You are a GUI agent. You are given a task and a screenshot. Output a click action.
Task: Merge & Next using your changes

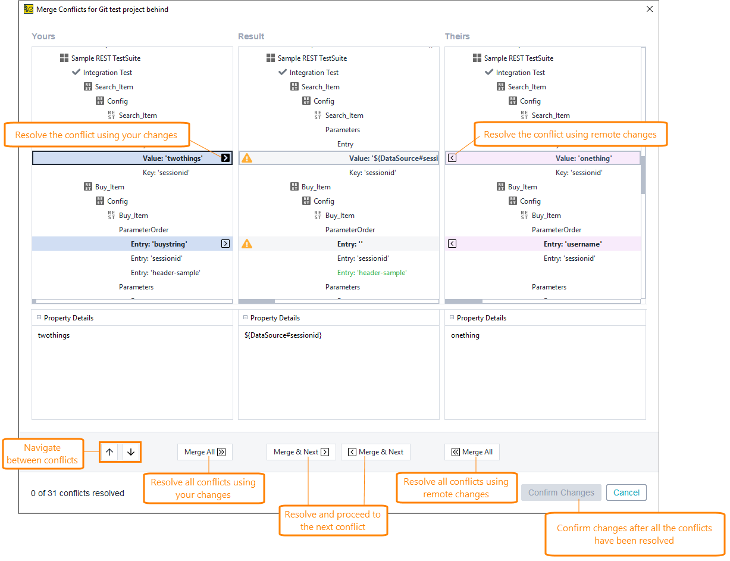click(x=301, y=452)
